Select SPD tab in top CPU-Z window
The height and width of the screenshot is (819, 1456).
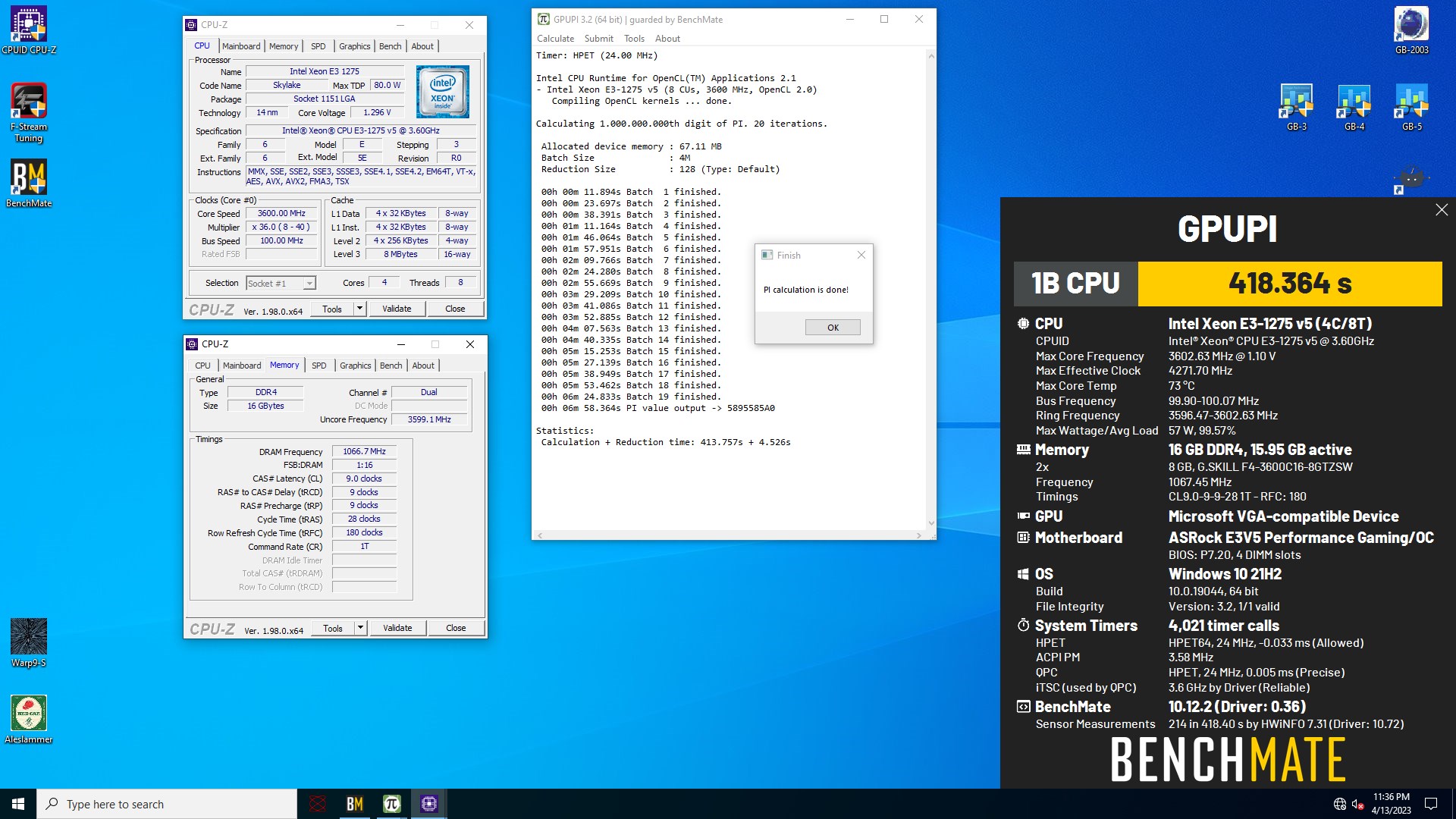(x=318, y=46)
